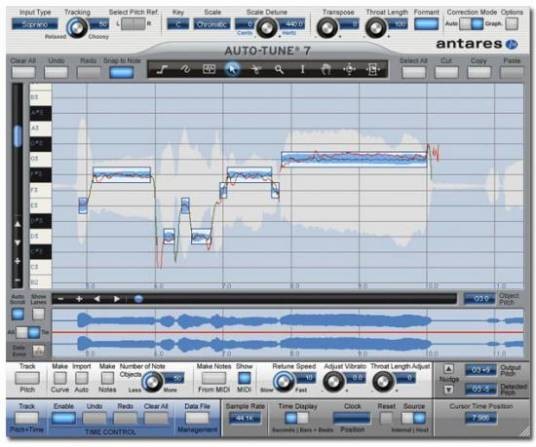
Task: Toggle the Formant correction button
Action: point(426,24)
